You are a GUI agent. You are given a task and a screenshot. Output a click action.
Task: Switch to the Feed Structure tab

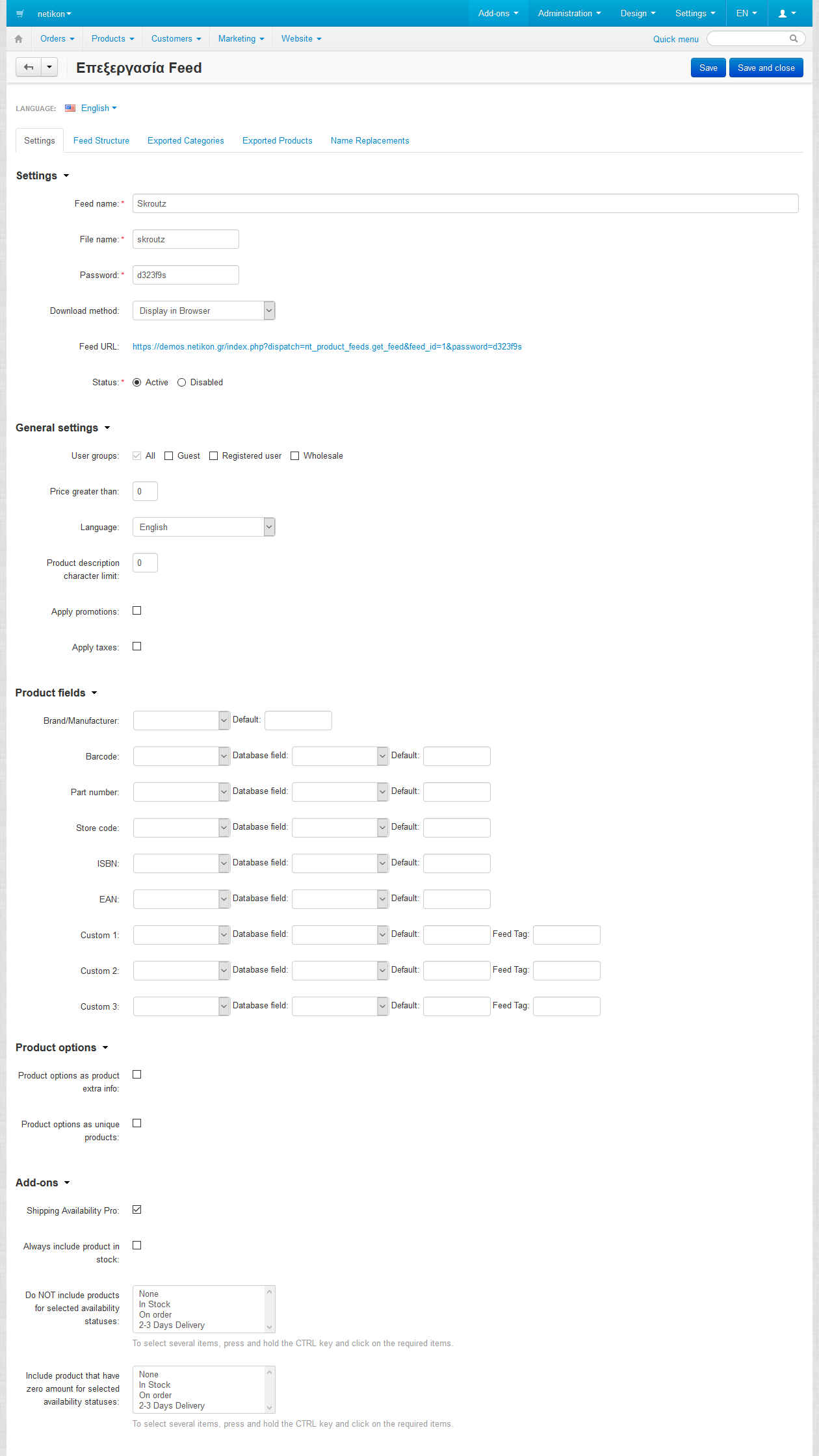pos(101,141)
